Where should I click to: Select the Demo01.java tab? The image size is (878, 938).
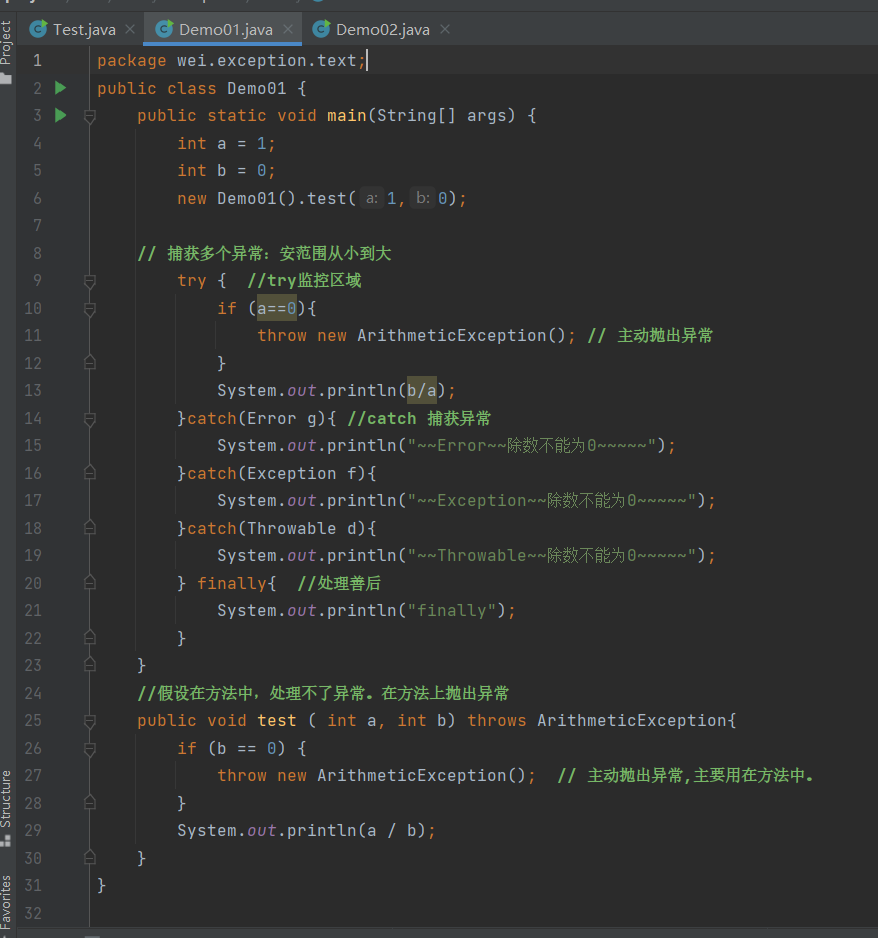tap(225, 29)
